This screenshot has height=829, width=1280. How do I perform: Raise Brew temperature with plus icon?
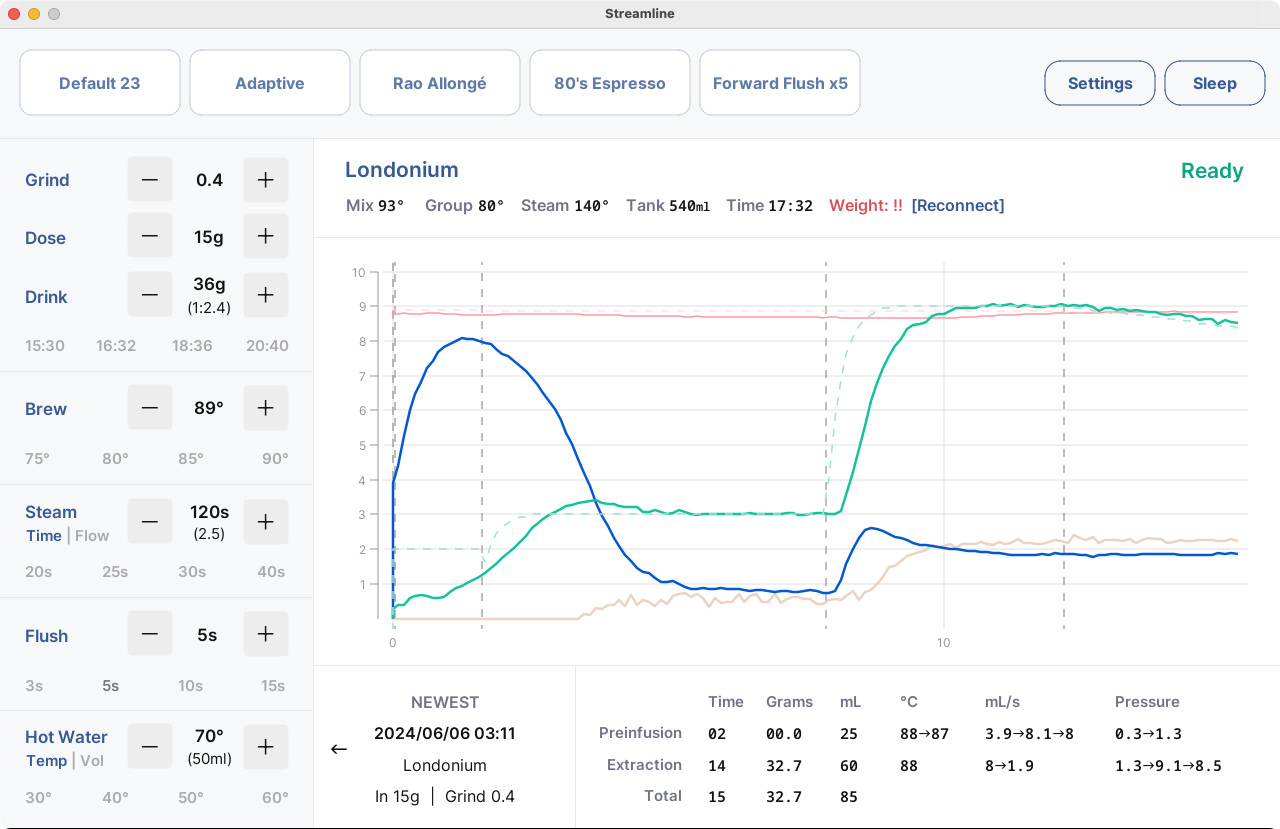point(266,408)
